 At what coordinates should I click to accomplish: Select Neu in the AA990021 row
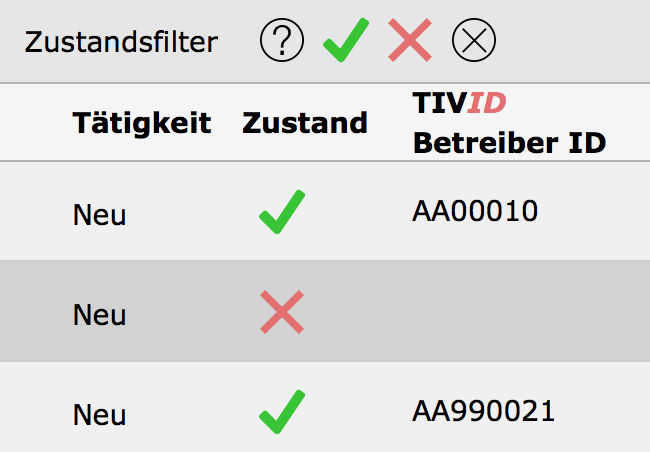(99, 413)
